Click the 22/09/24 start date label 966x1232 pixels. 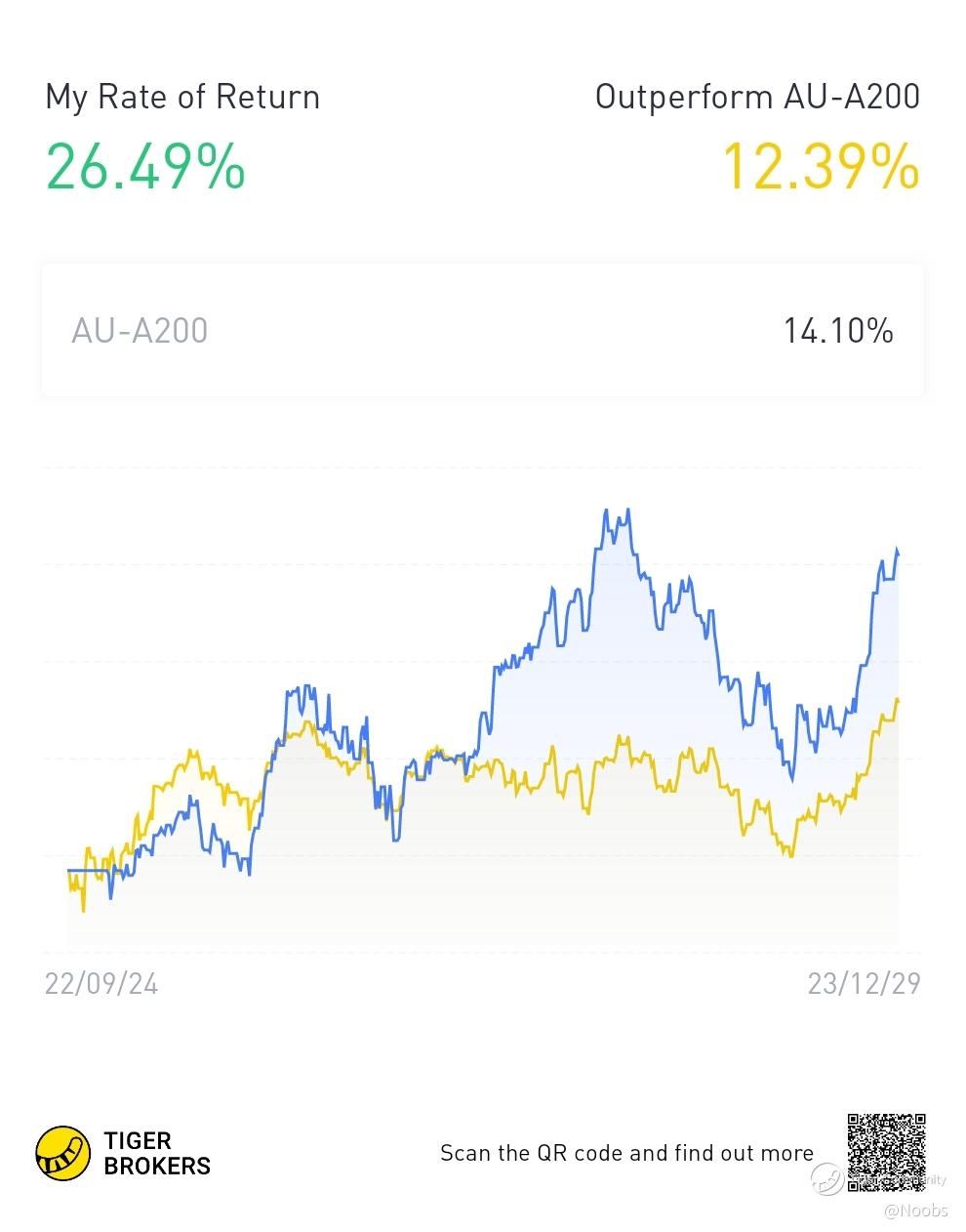101,983
